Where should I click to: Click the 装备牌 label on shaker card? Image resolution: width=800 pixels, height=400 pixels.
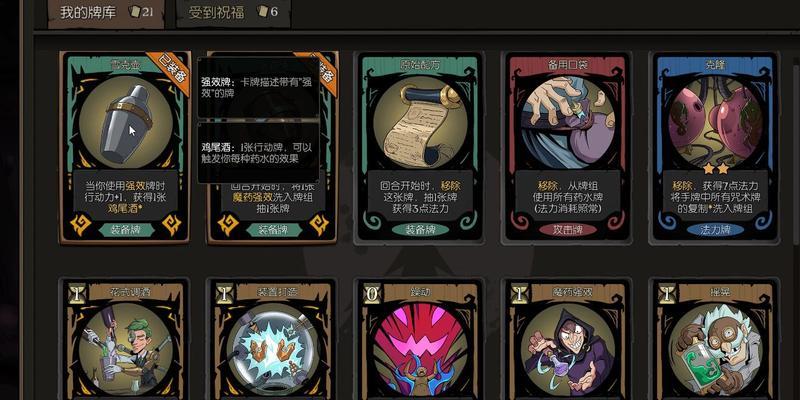(x=127, y=230)
